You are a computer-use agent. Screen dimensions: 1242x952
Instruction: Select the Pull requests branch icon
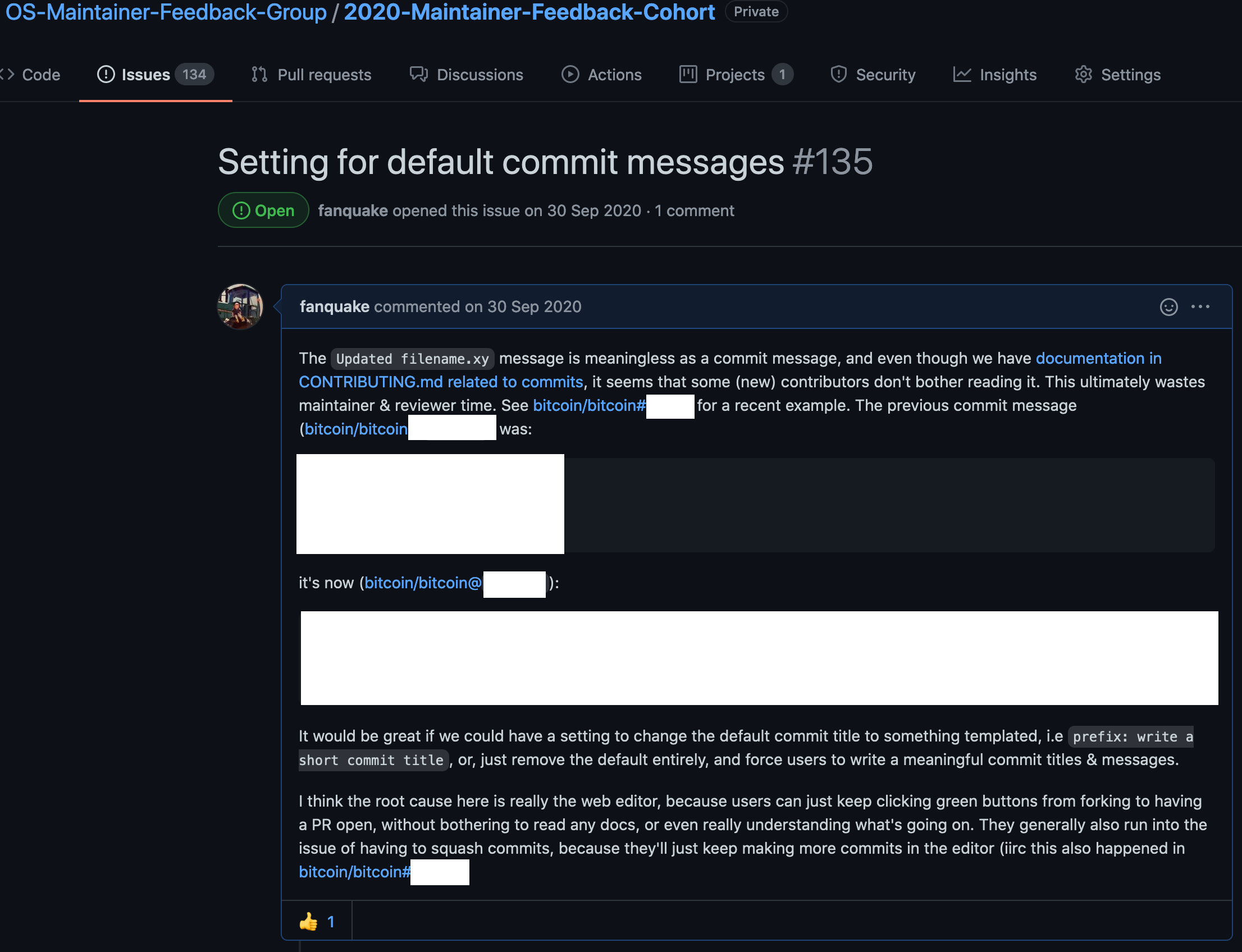pyautogui.click(x=258, y=74)
